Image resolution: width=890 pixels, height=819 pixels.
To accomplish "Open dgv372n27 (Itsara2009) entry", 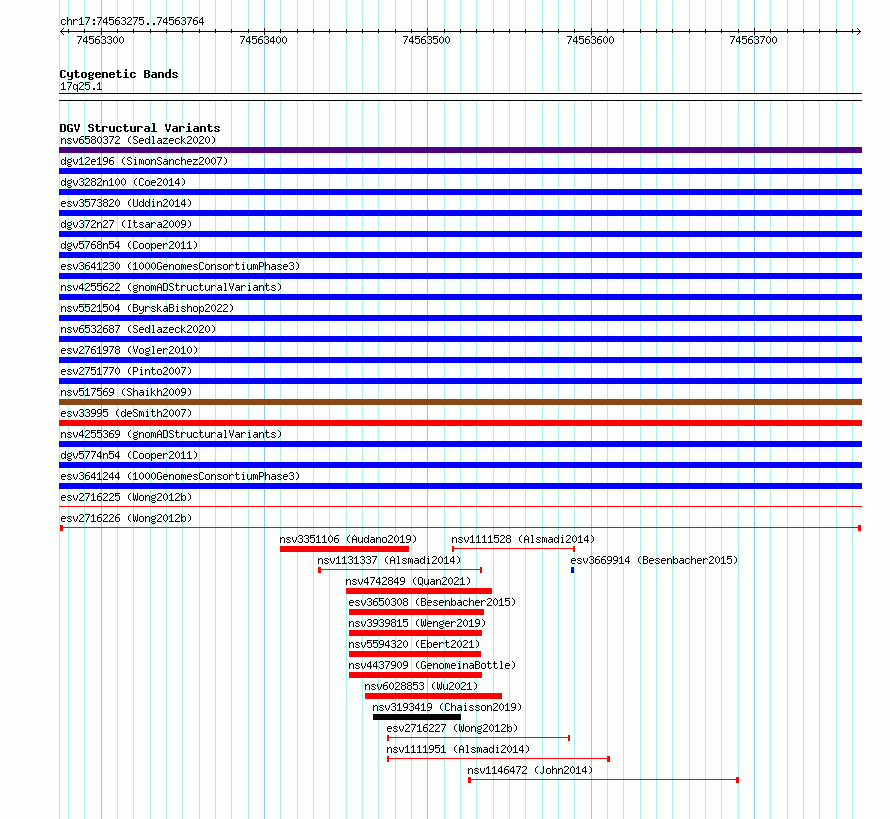I will 126,224.
